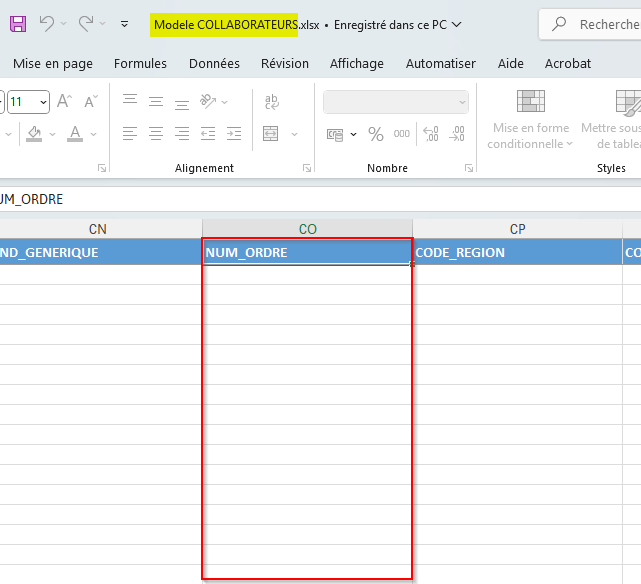
Task: Open the font size dropdown
Action: pos(43,101)
